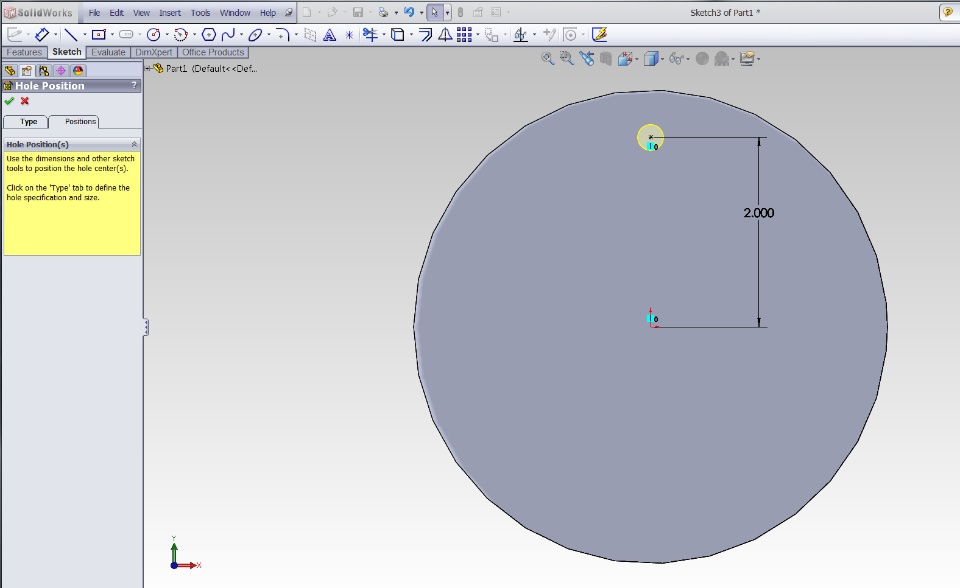Screen dimensions: 960x588
Task: Open Display/Delete Relations tool
Action: tap(520, 35)
